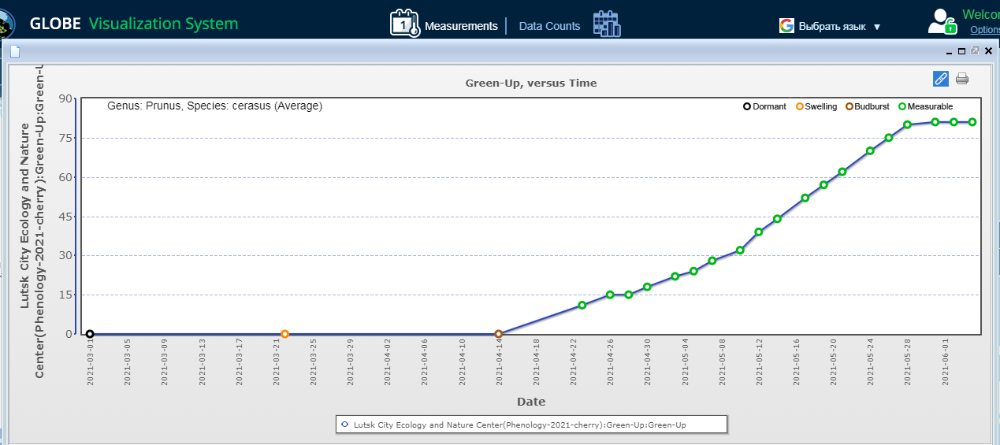Toggle Budburst legend color marker
The width and height of the screenshot is (1000, 445).
(x=850, y=106)
